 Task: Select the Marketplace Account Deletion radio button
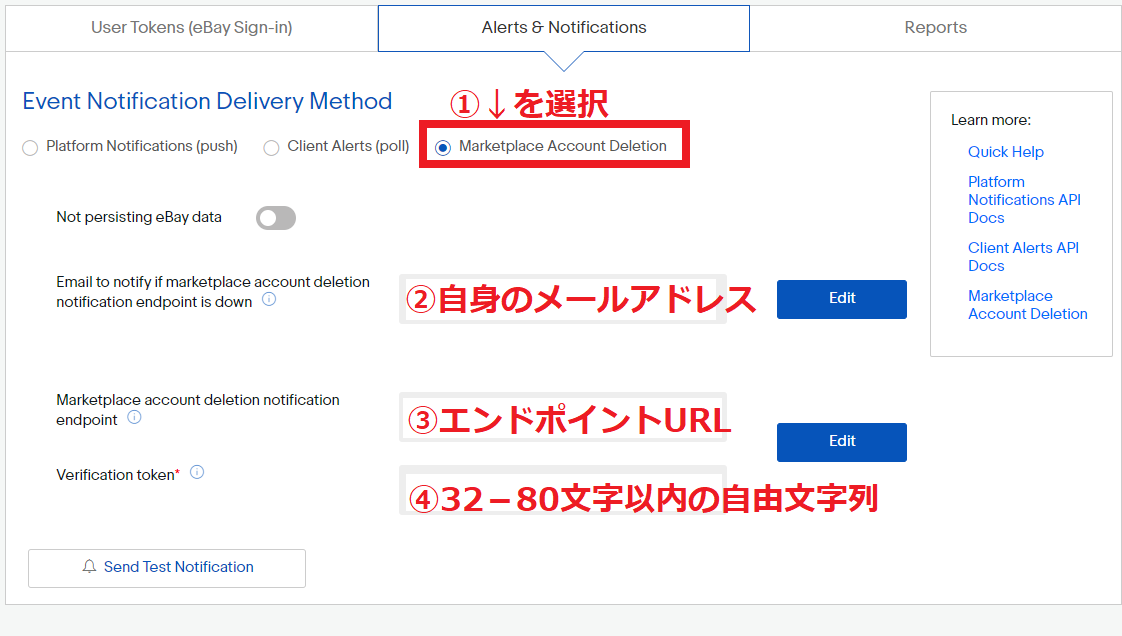click(442, 145)
